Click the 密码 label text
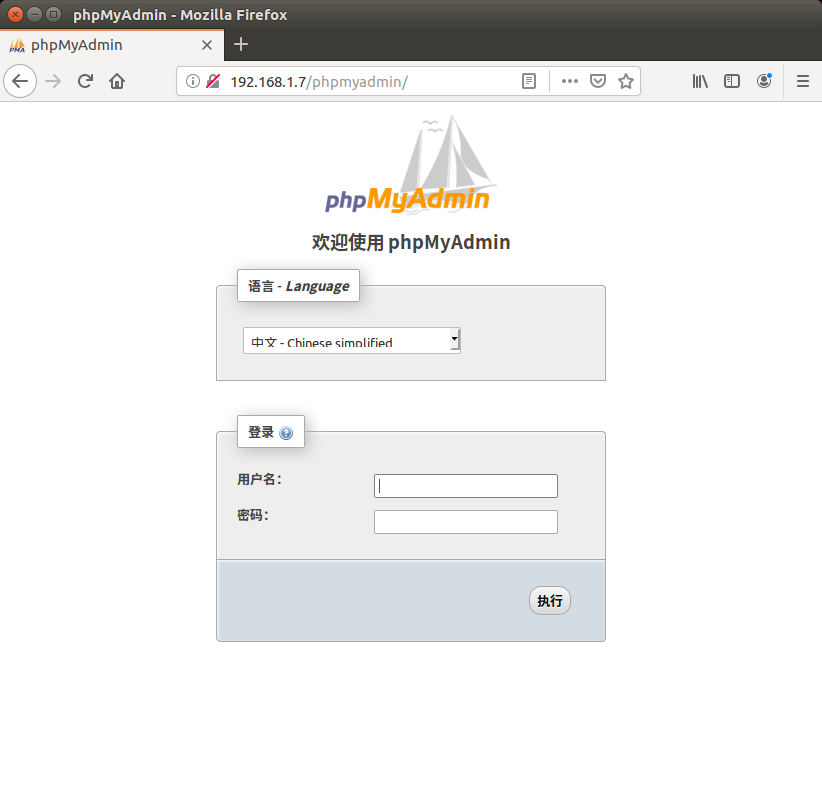The height and width of the screenshot is (788, 822). click(x=253, y=515)
